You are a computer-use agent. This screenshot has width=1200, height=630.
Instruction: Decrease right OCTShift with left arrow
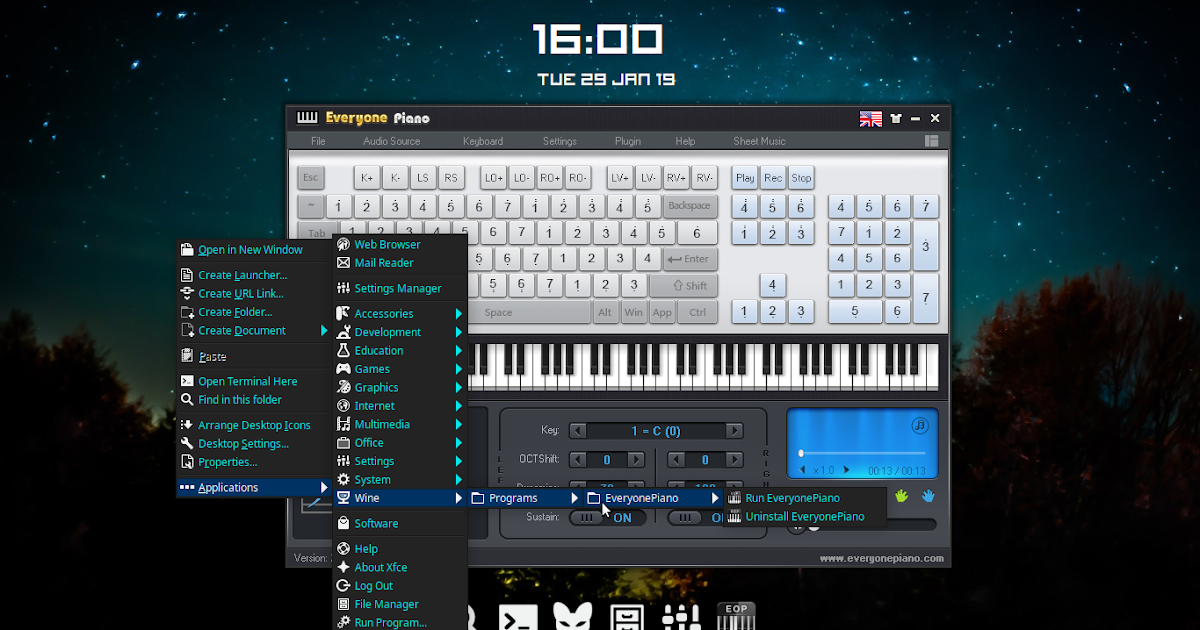click(x=675, y=460)
